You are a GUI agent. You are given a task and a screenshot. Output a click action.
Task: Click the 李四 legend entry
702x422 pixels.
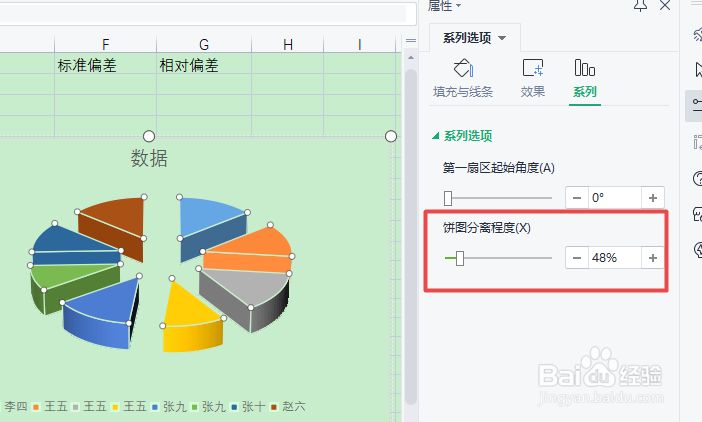13,407
